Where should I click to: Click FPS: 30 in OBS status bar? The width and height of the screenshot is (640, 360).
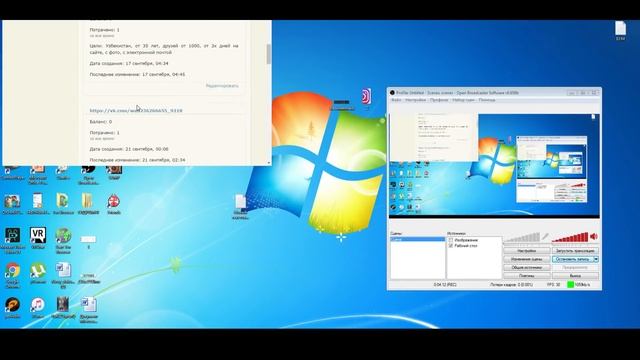click(x=553, y=284)
